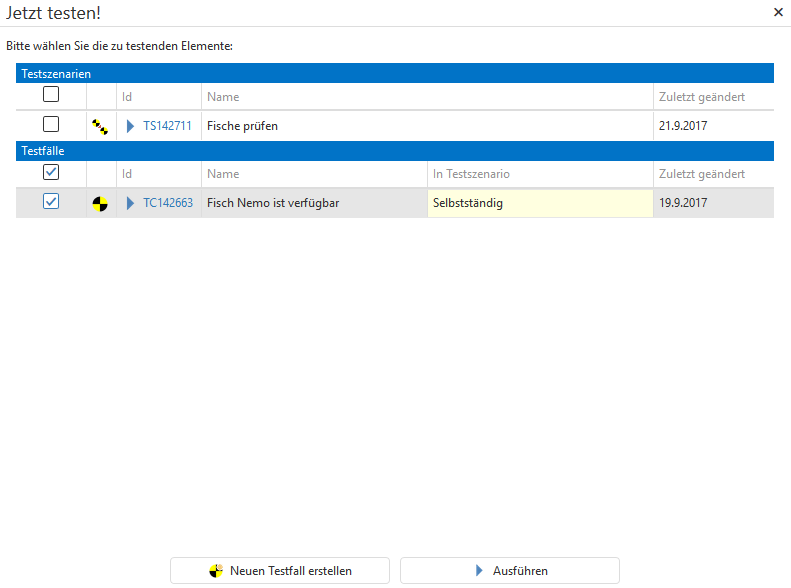Collapse the Testfälle section header
The height and width of the screenshot is (588, 791).
[44, 151]
